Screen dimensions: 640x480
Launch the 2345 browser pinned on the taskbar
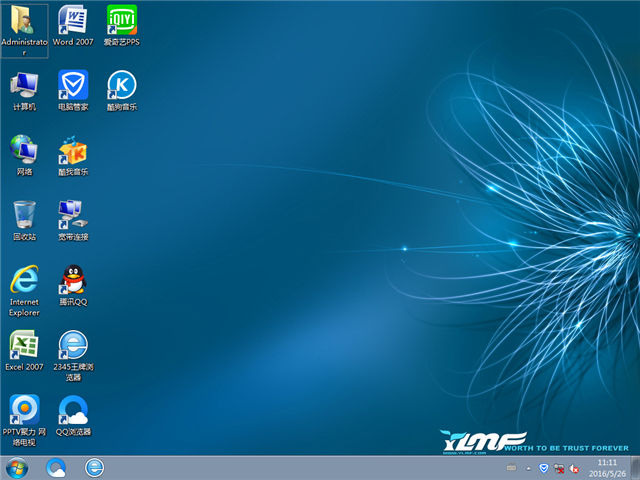[95, 467]
